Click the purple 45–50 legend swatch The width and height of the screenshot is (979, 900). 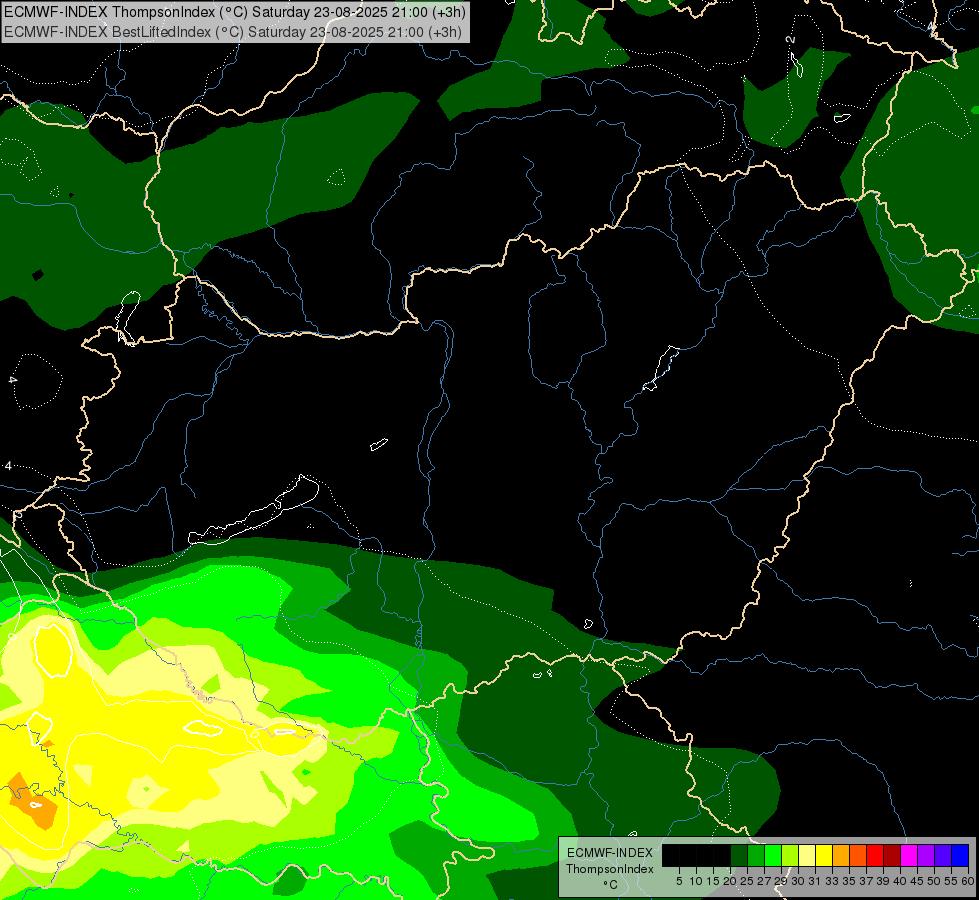coord(926,855)
